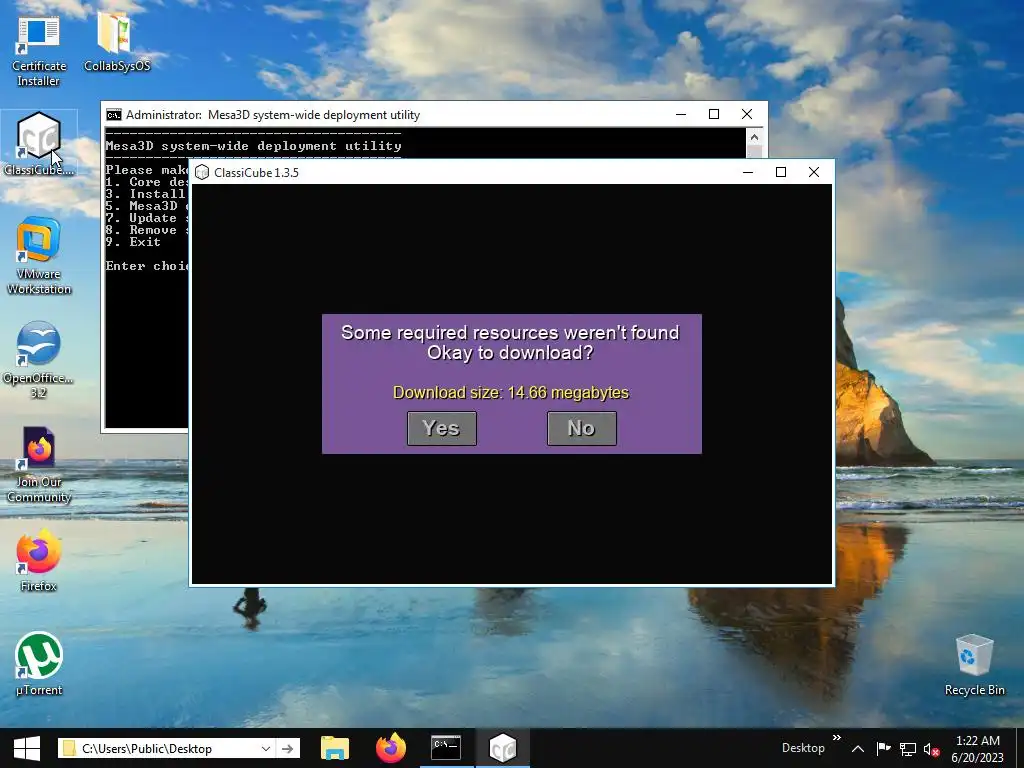
Task: Expand Desktop toolbar chevron in taskbar
Action: [837, 738]
